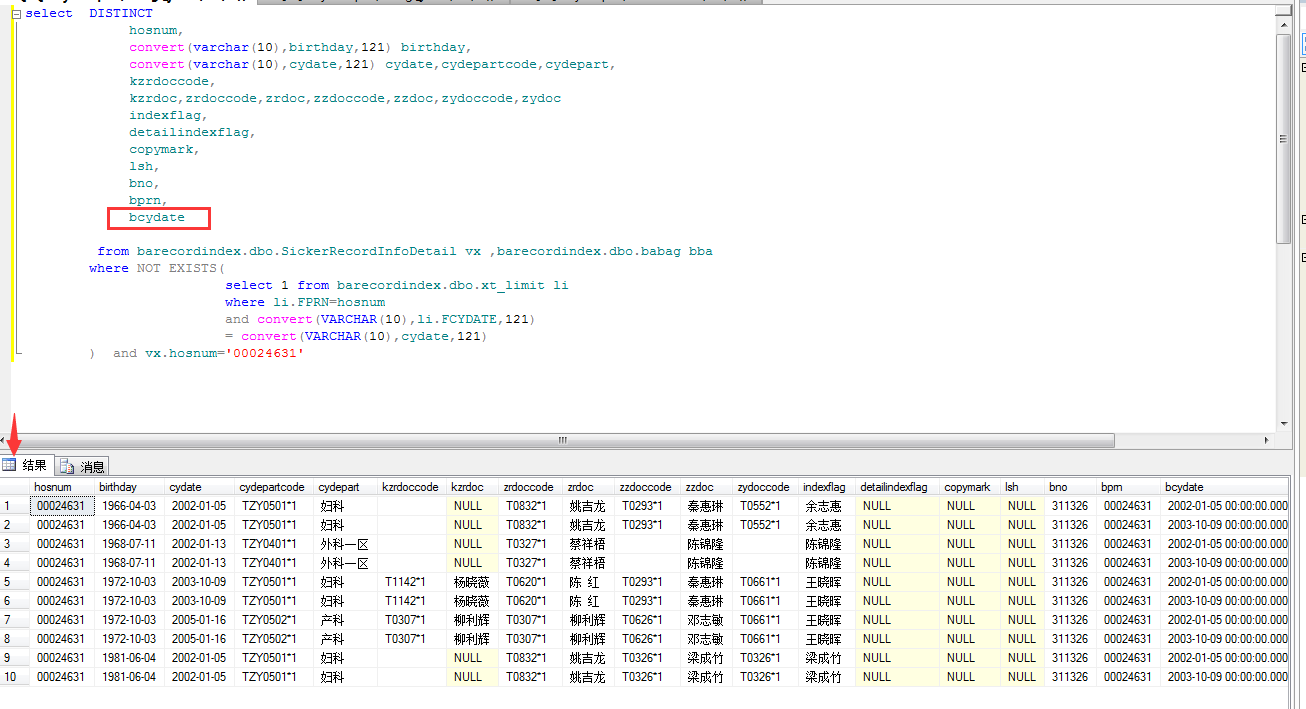Click the editor vertical scrollbar down arrow
Viewport: 1306px width, 709px height.
pos(1284,423)
